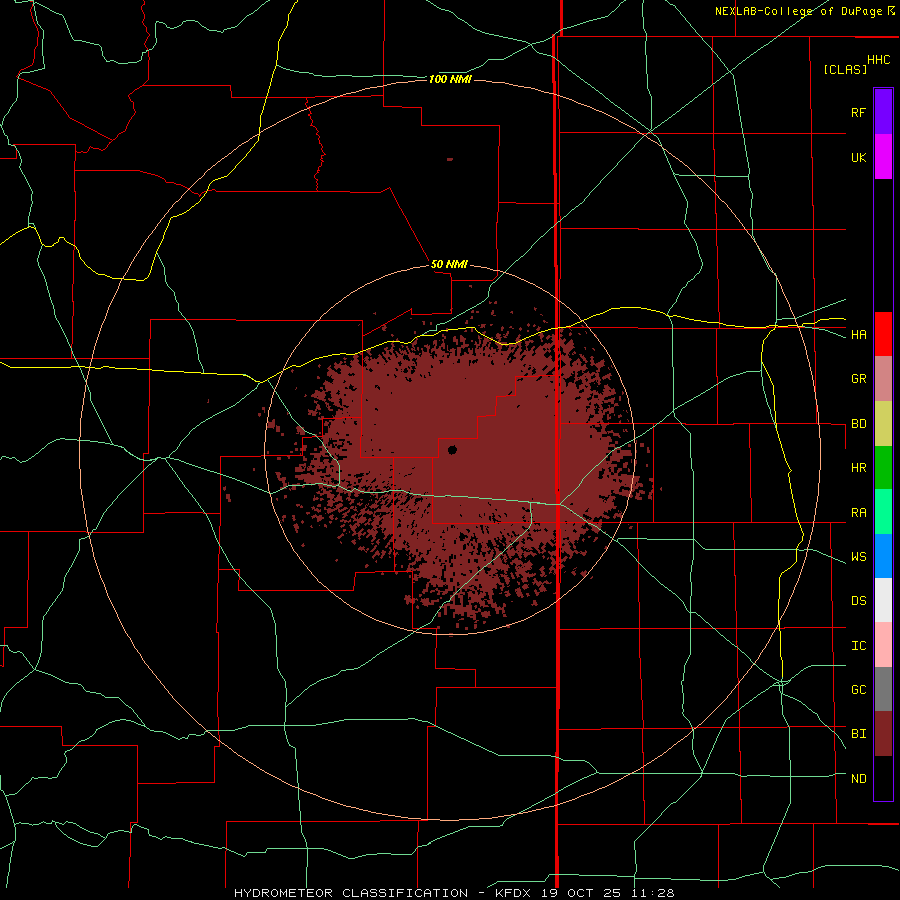Click the BI brown legend swatch
Screen dimensions: 900x900
pyautogui.click(x=883, y=734)
